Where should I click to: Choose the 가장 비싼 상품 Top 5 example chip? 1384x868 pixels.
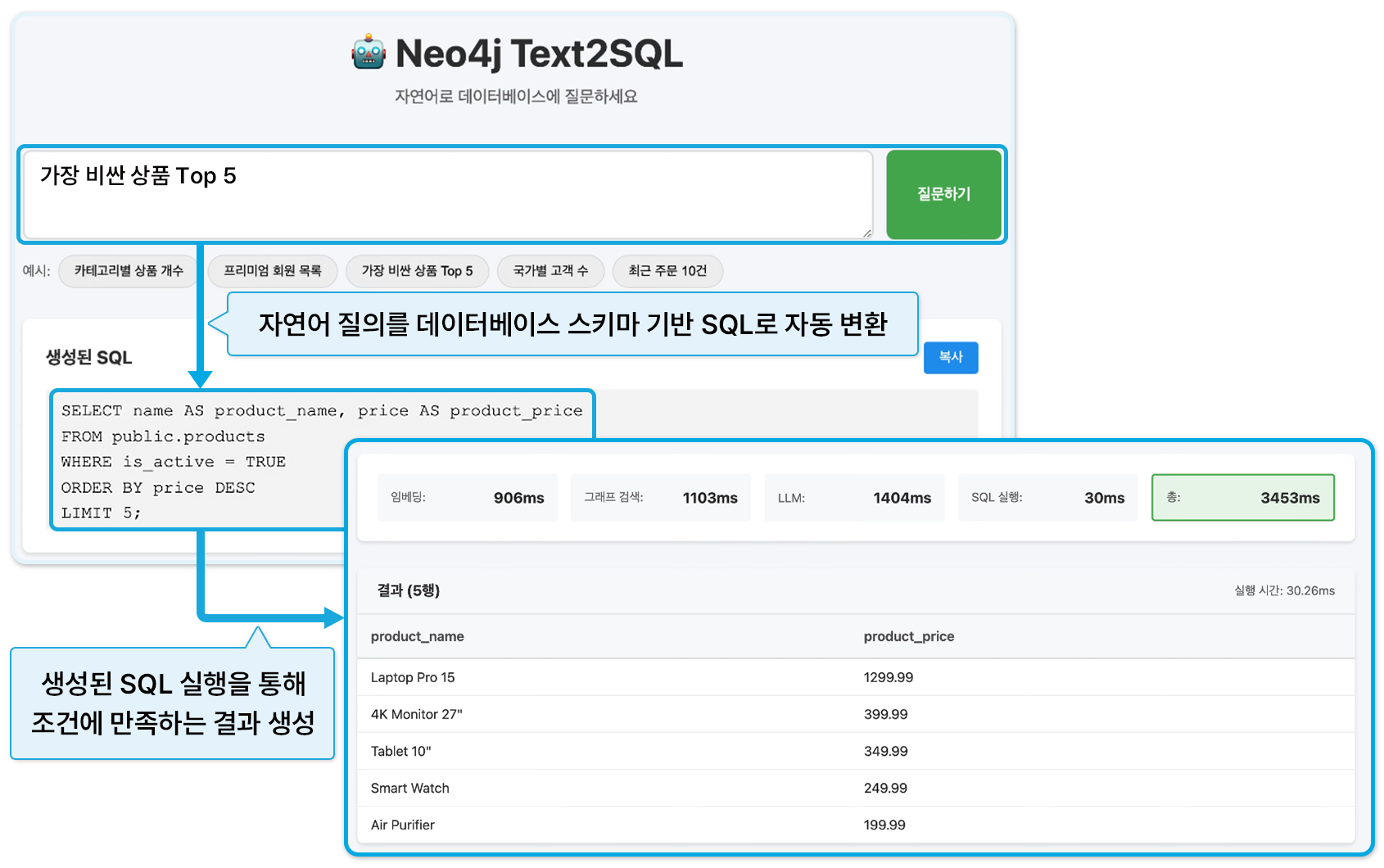click(x=417, y=271)
